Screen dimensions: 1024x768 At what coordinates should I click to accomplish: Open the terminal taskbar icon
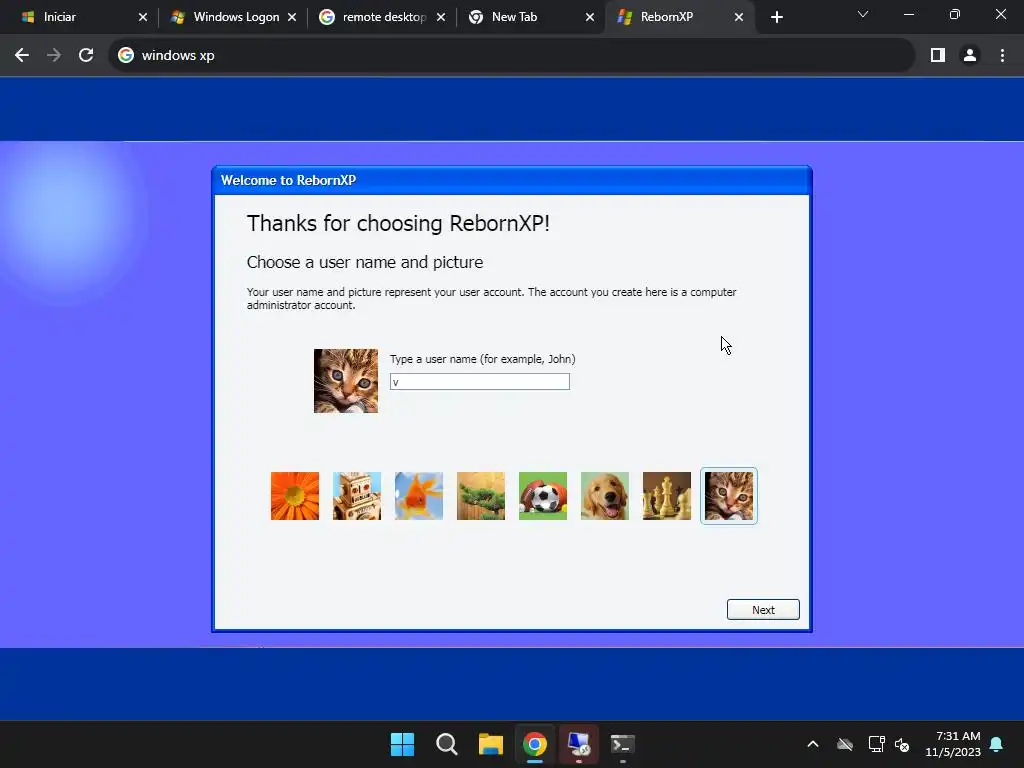[x=622, y=744]
